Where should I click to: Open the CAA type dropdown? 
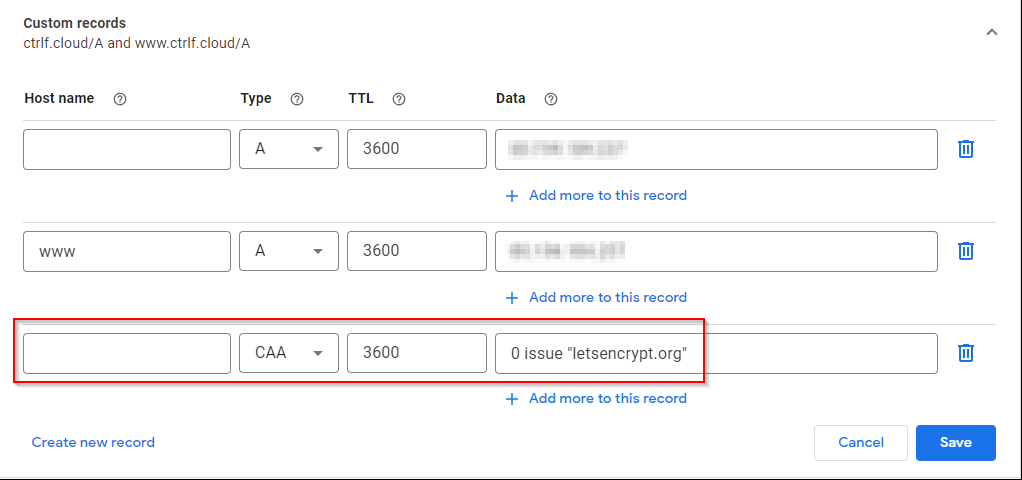(x=289, y=353)
